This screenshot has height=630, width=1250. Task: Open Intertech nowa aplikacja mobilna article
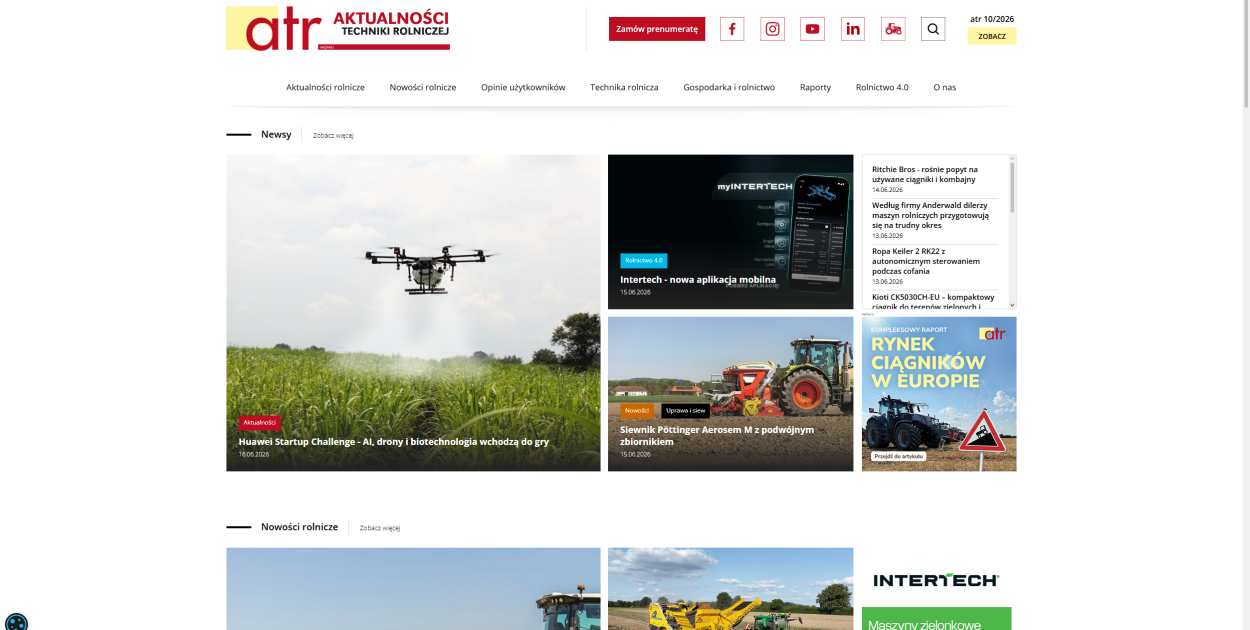tap(698, 280)
